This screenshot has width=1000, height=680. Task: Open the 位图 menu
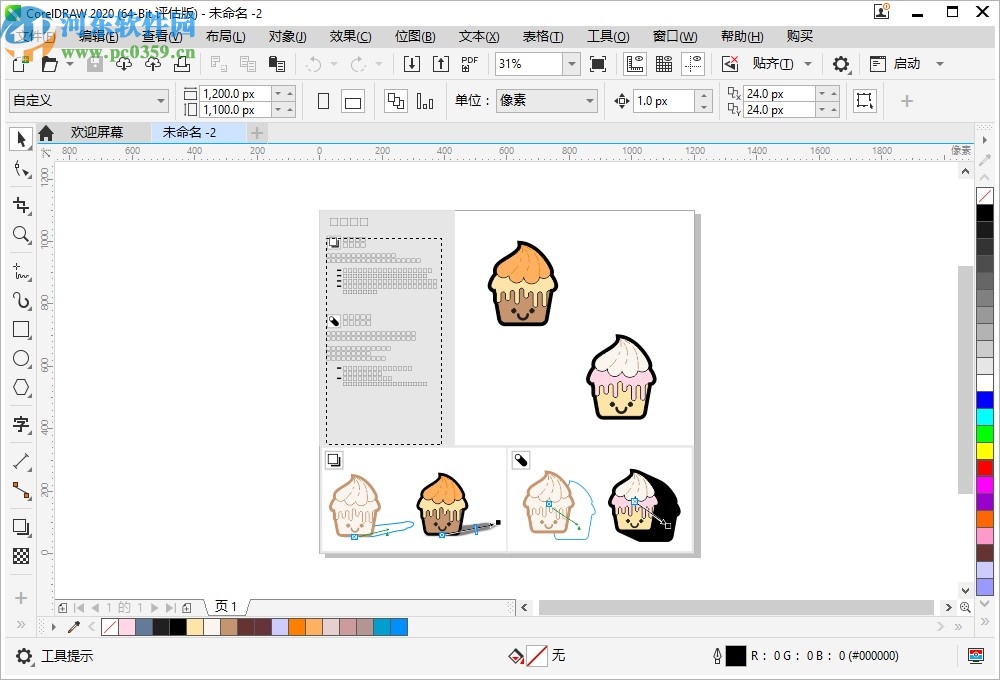[414, 36]
